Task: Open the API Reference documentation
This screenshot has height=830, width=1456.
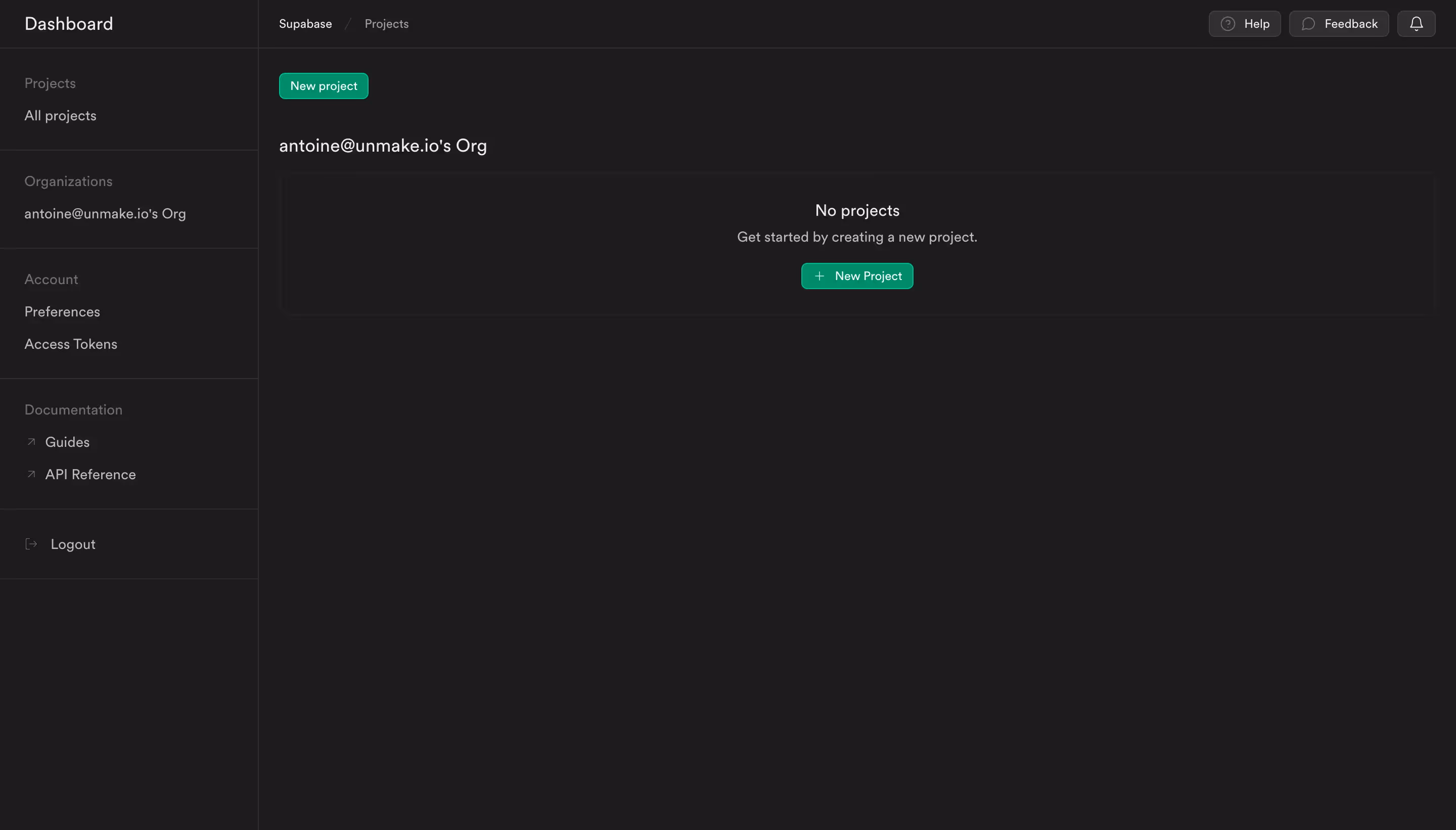Action: (90, 474)
